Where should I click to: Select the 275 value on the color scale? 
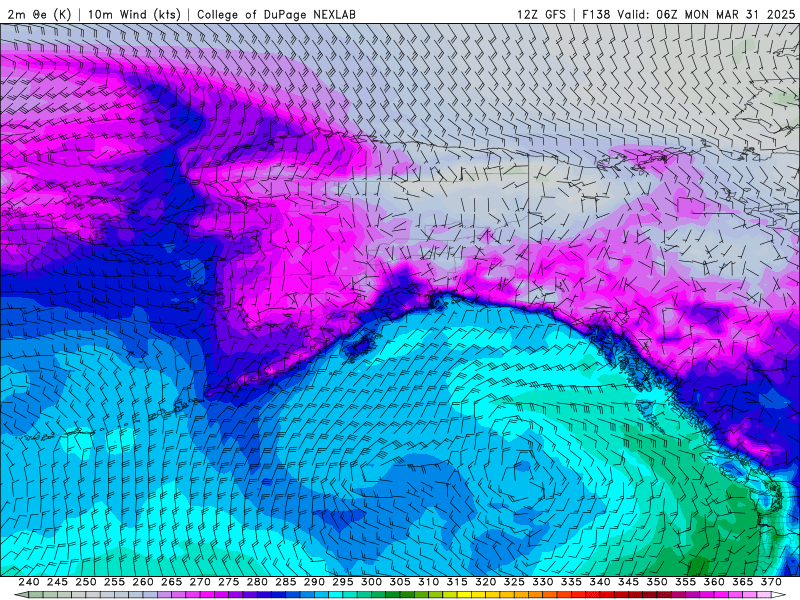(229, 582)
